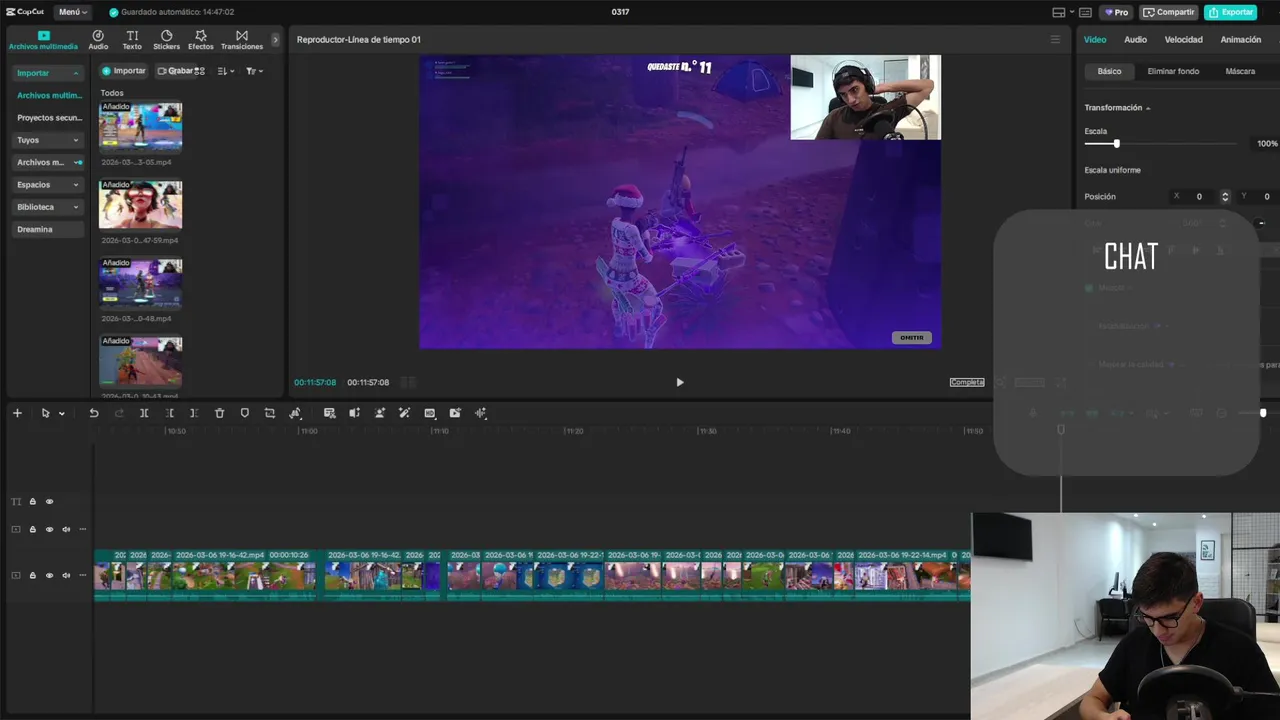1280x720 pixels.
Task: Open the media sort order dropdown
Action: 226,71
